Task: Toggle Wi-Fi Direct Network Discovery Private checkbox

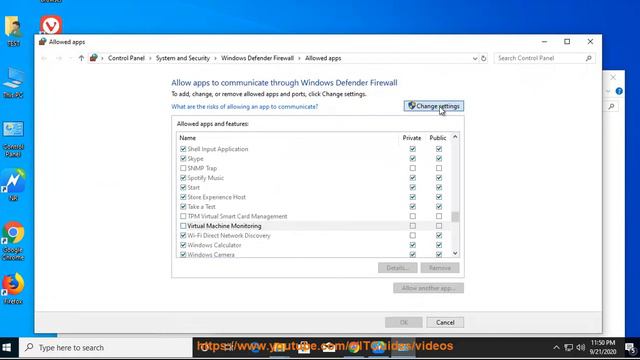Action: 413,236
